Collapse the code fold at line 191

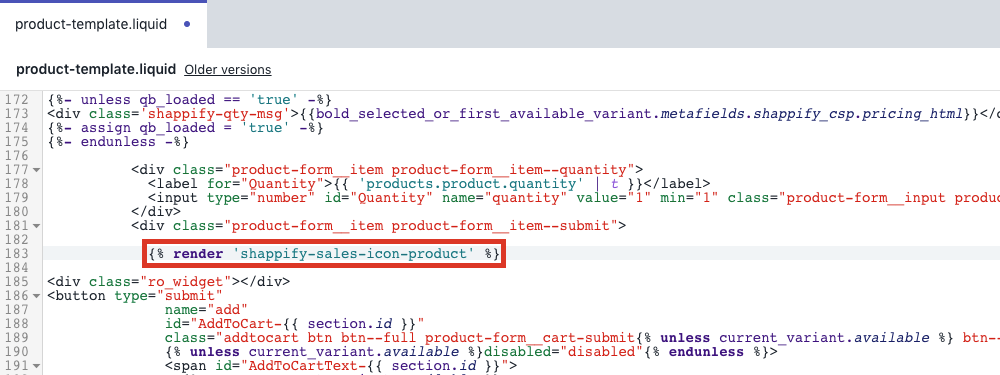[36, 366]
